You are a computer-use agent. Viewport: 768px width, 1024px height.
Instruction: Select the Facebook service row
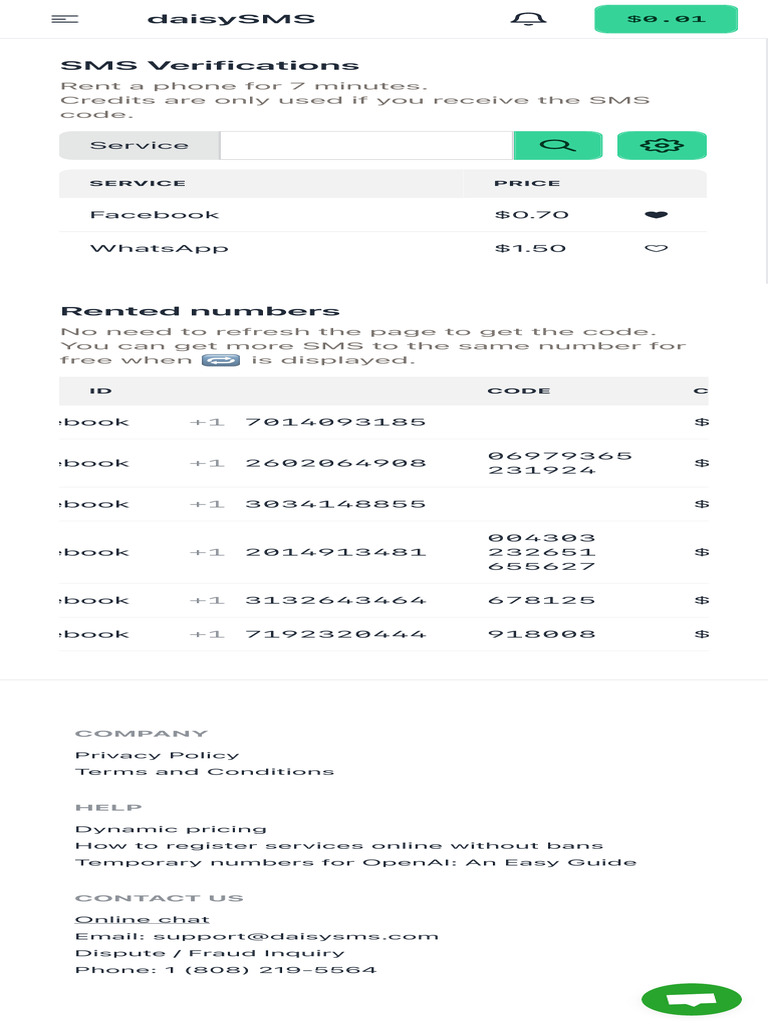pyautogui.click(x=155, y=215)
